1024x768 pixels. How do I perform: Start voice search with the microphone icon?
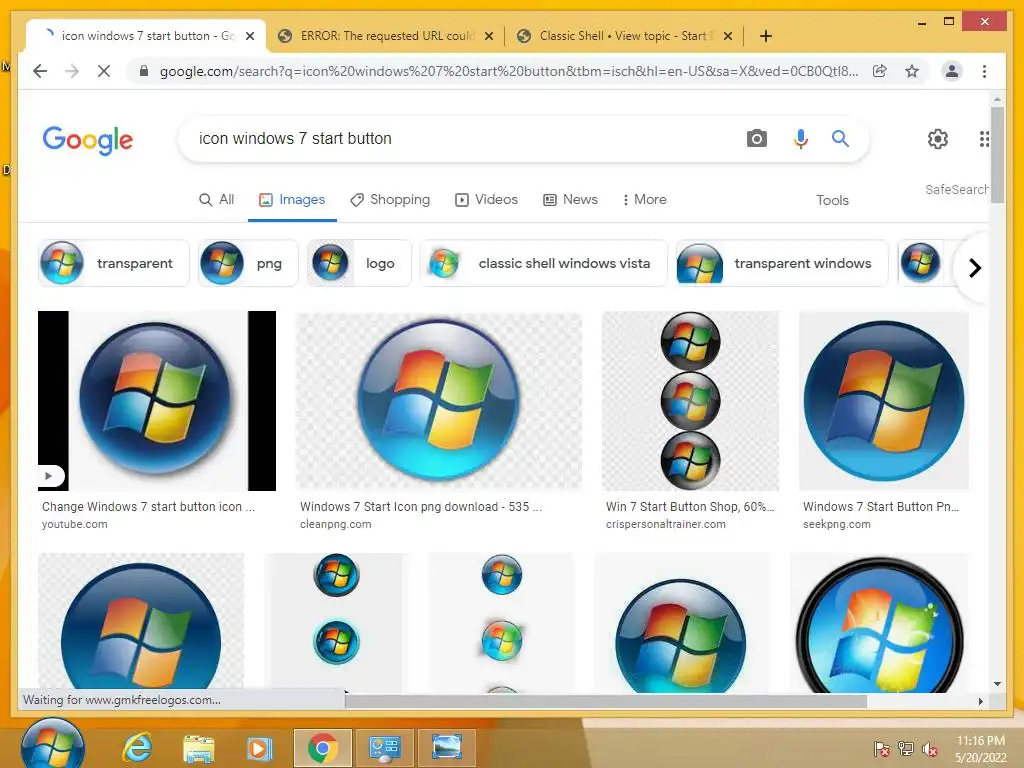coord(801,138)
